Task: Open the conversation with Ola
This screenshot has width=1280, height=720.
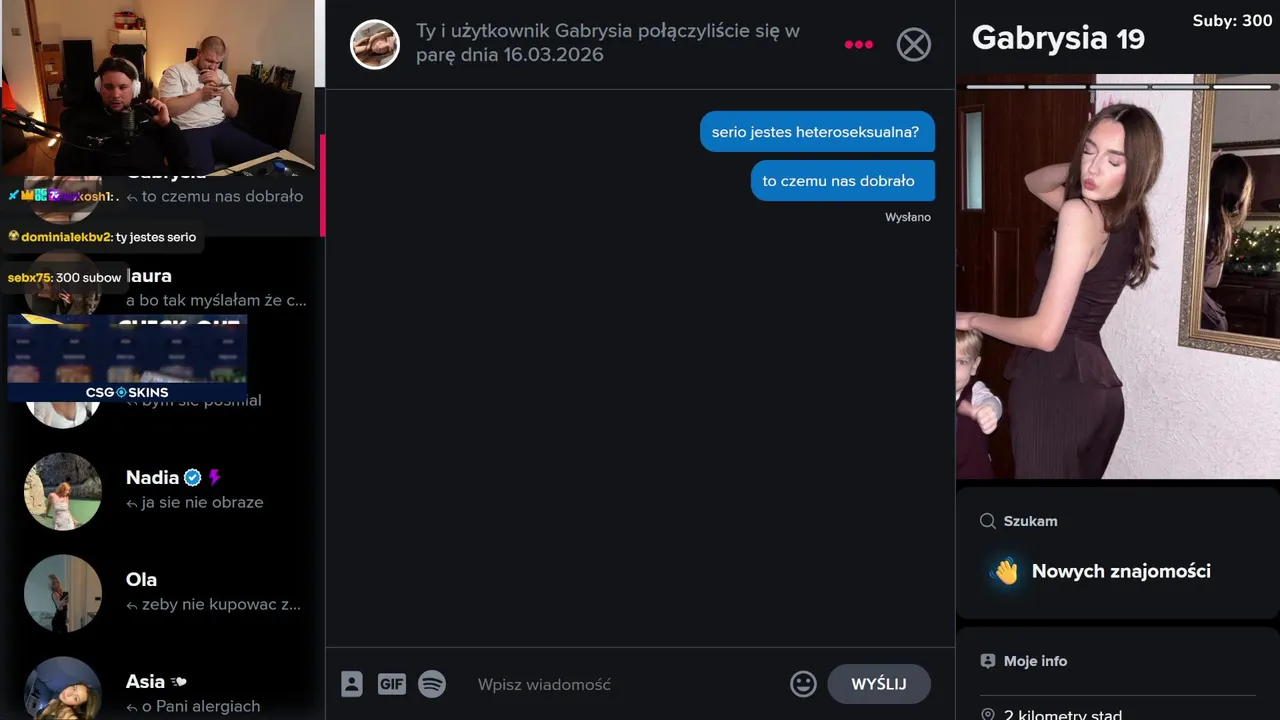Action: click(162, 592)
